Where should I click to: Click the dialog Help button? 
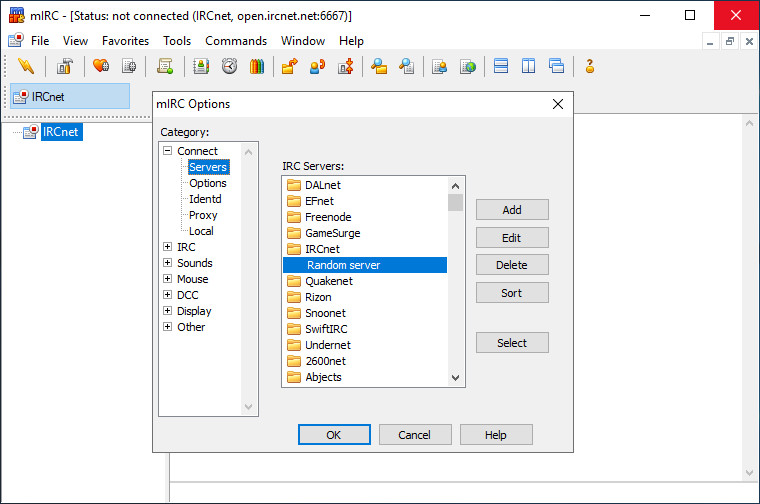coord(496,435)
